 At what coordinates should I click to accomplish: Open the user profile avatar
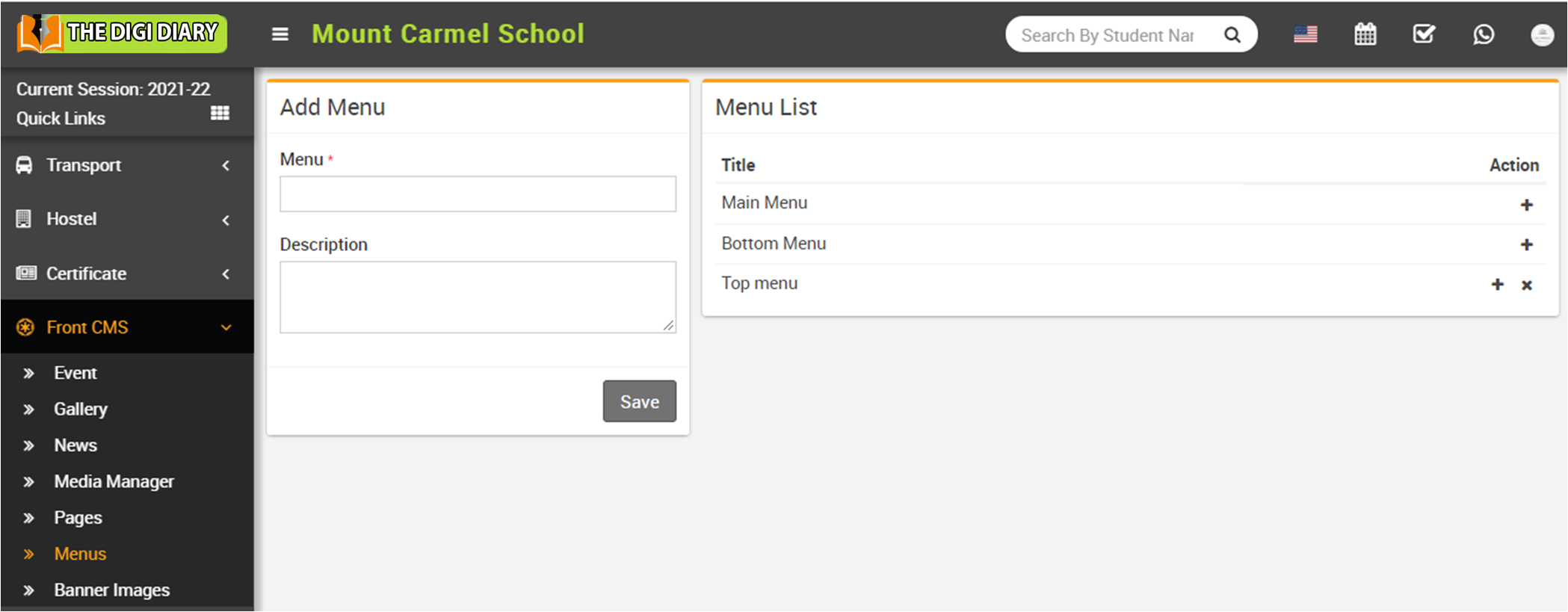click(1542, 35)
